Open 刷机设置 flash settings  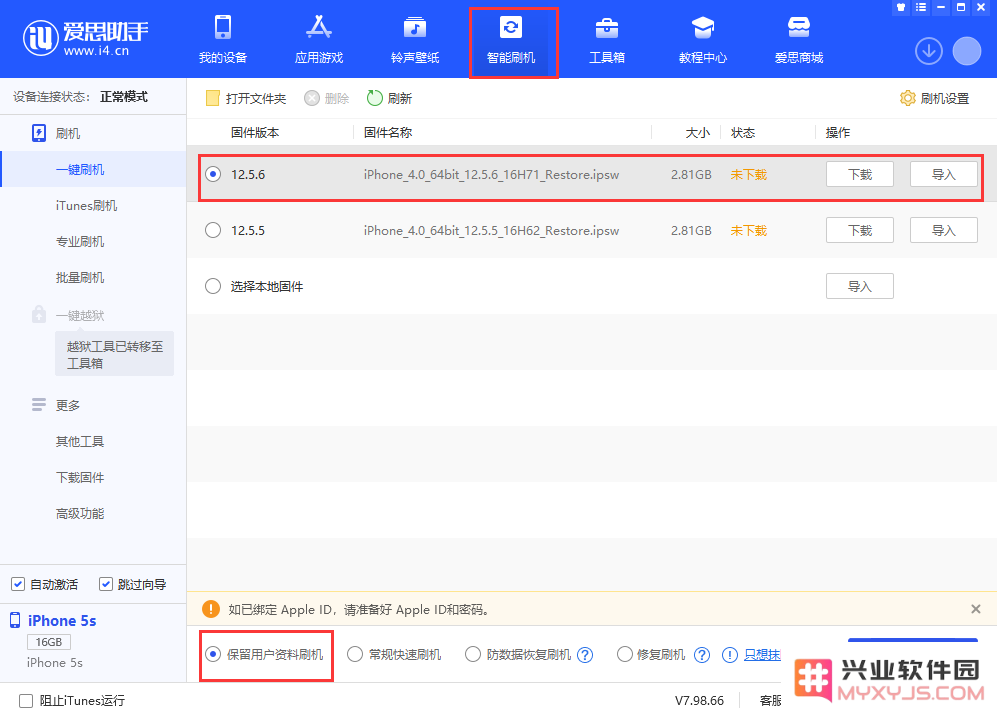coord(934,99)
